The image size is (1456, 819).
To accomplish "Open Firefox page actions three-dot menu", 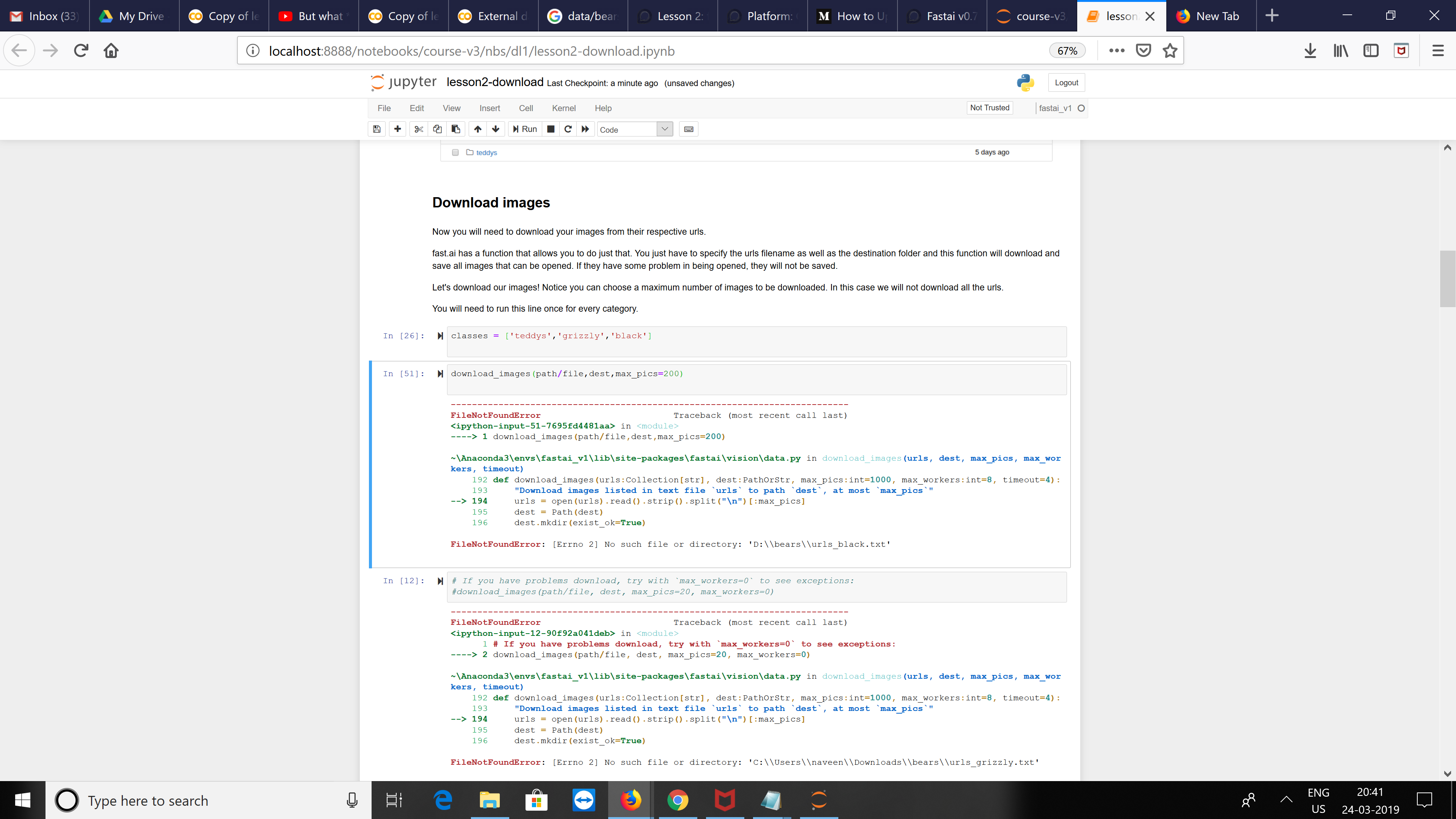I will coord(1116,51).
